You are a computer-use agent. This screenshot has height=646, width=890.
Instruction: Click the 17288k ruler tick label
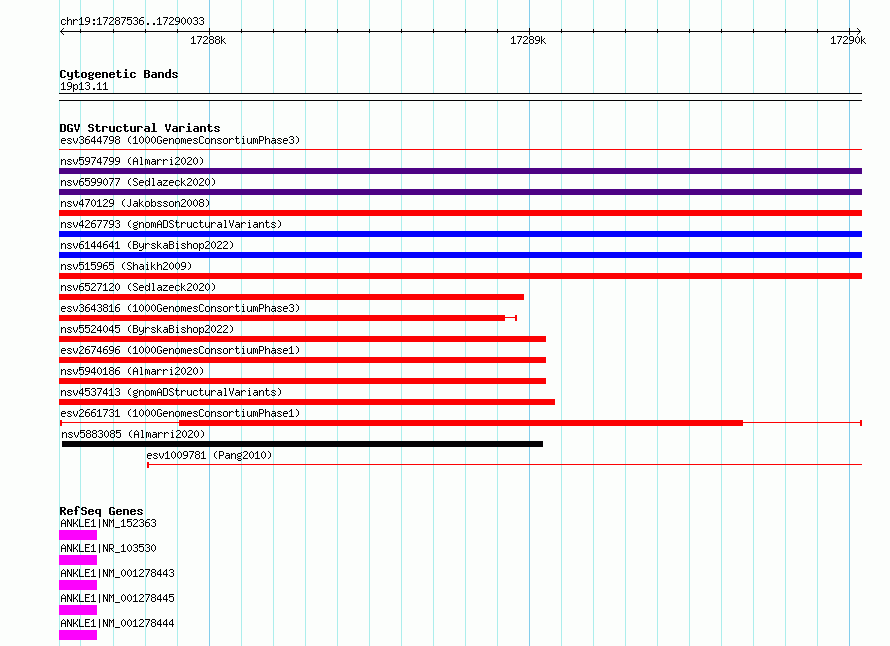tap(208, 40)
